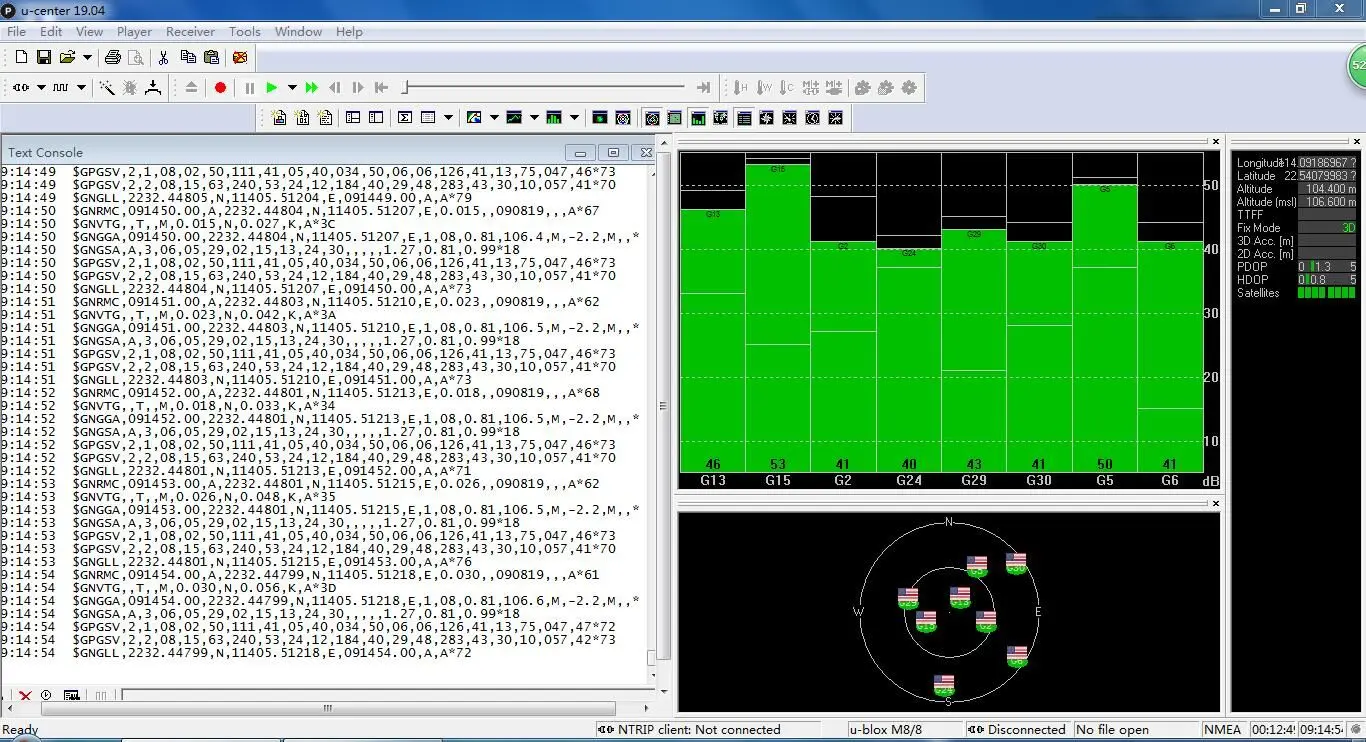Expand the baudrate dropdown arrow

81,88
